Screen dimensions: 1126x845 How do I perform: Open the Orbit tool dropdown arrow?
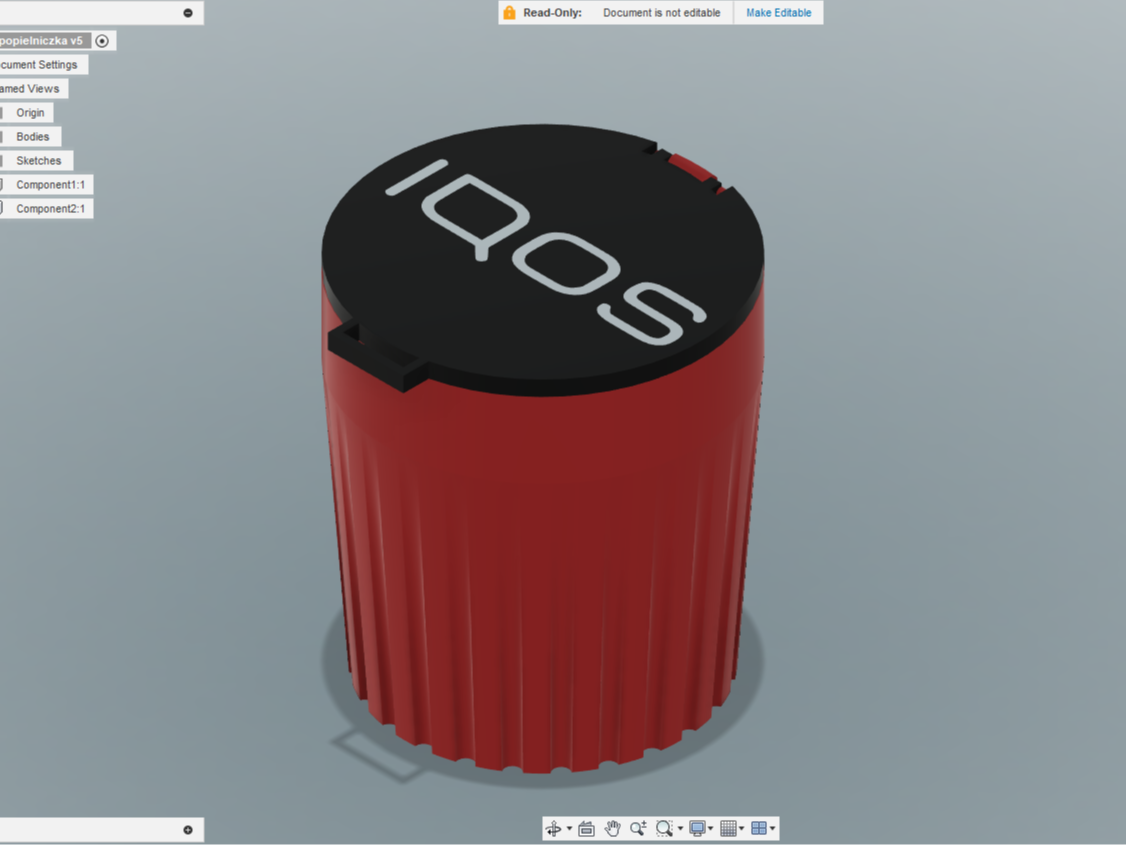click(x=569, y=828)
